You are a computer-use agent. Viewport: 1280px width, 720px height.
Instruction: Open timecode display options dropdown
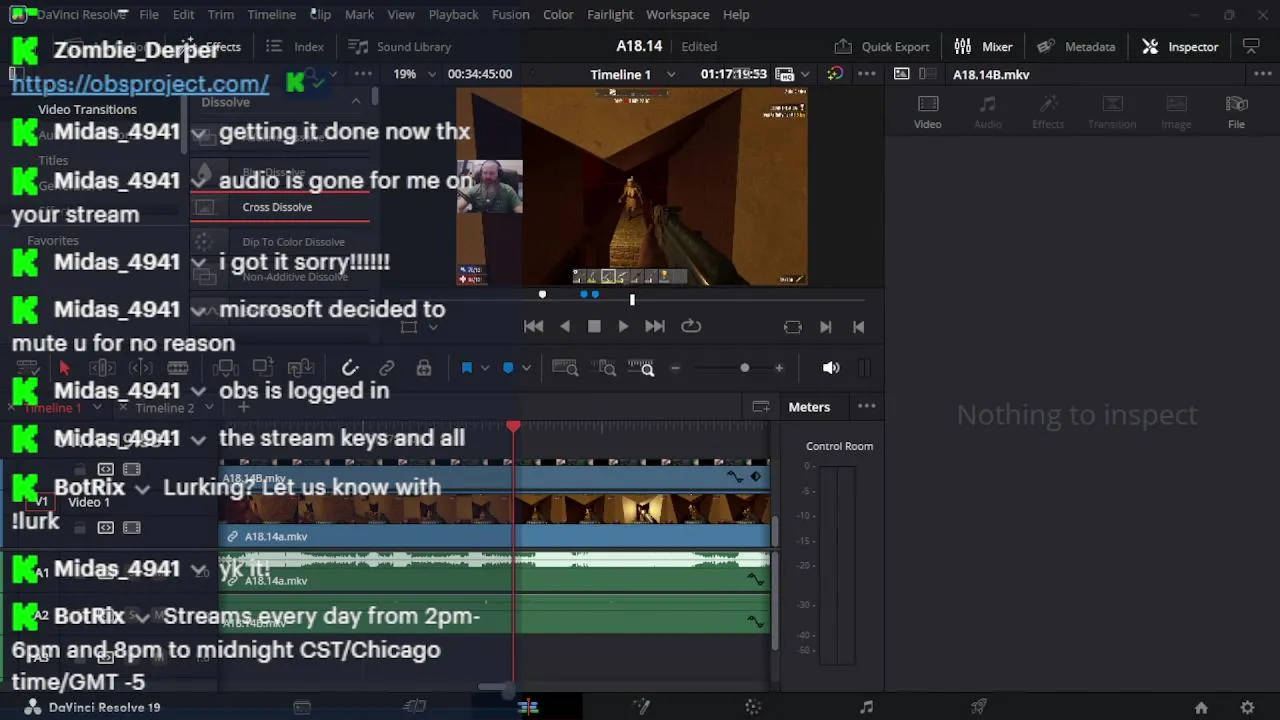[805, 74]
